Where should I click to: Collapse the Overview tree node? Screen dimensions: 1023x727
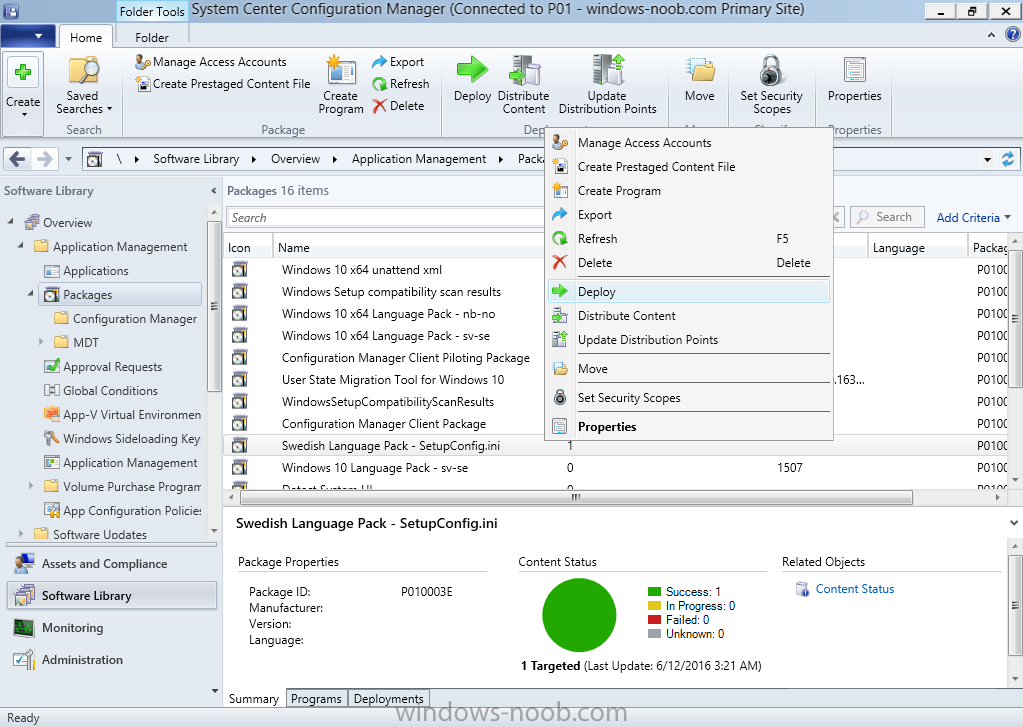[x=10, y=221]
